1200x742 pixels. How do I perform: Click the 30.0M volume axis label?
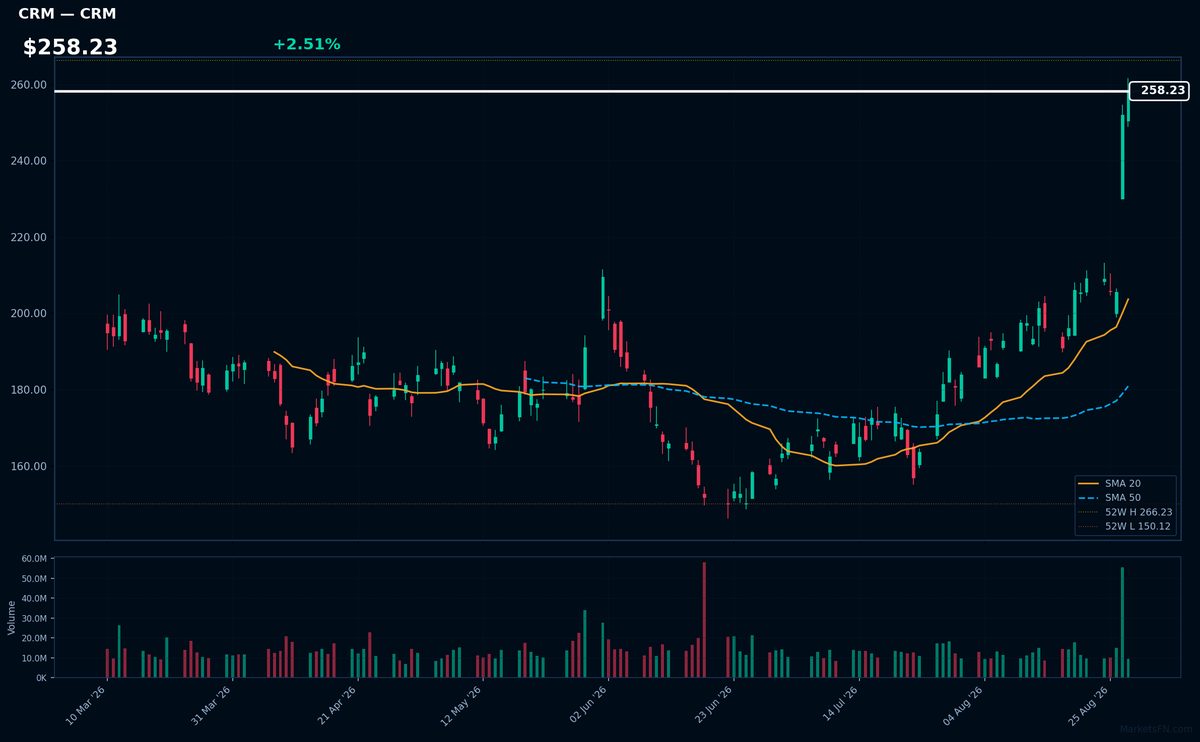34,619
